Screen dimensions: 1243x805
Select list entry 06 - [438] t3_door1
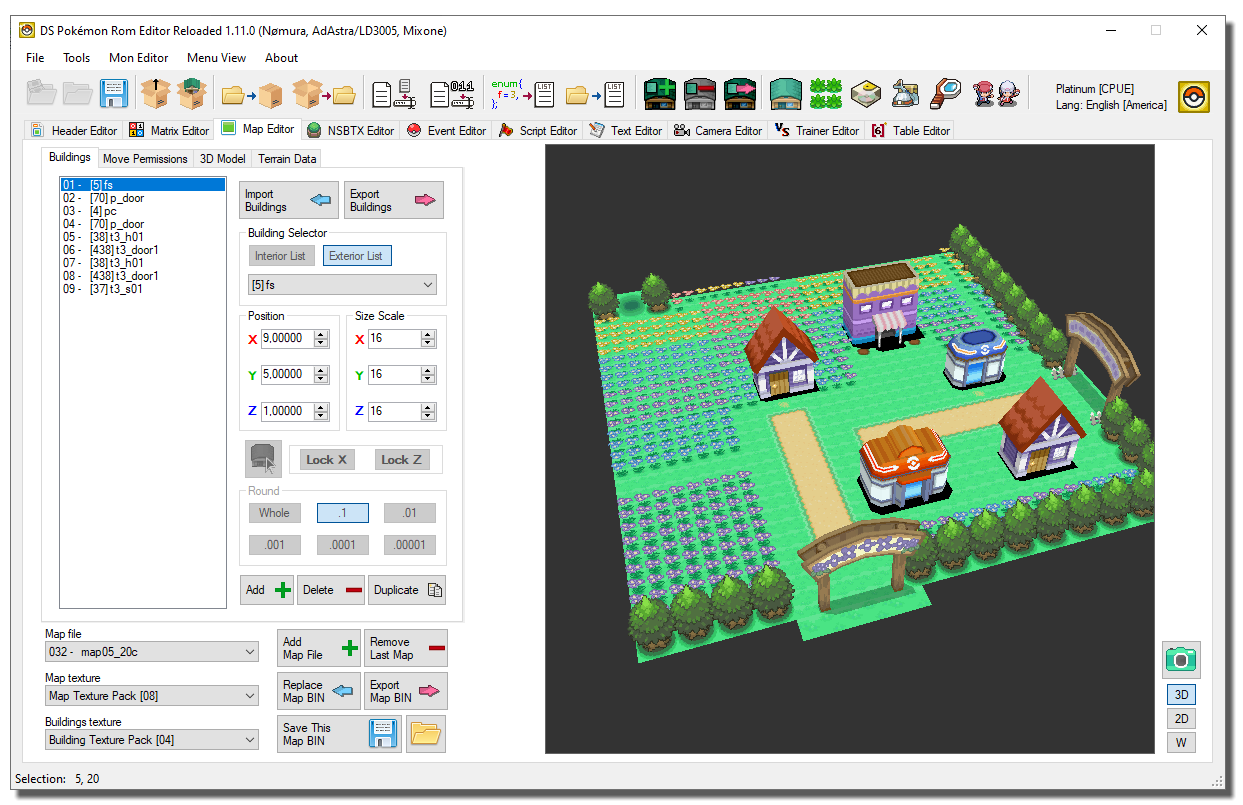(x=142, y=250)
